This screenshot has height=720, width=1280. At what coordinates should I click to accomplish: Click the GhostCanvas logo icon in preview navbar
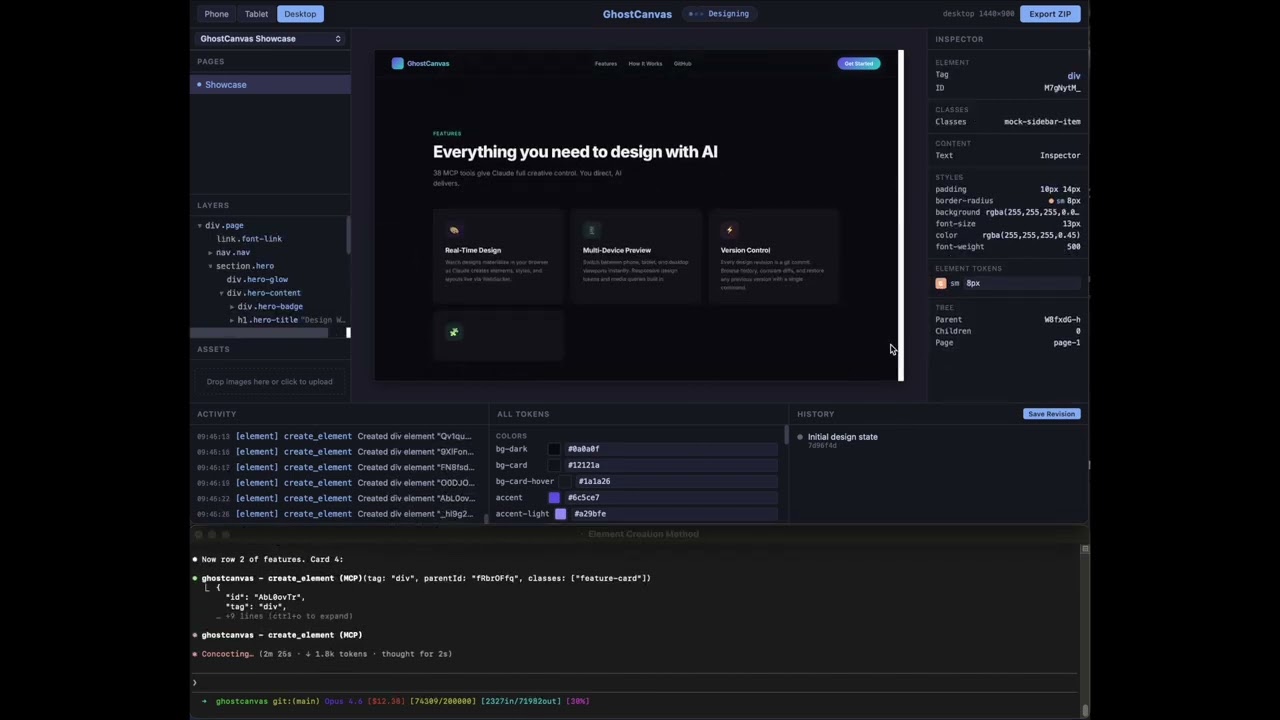pyautogui.click(x=398, y=63)
